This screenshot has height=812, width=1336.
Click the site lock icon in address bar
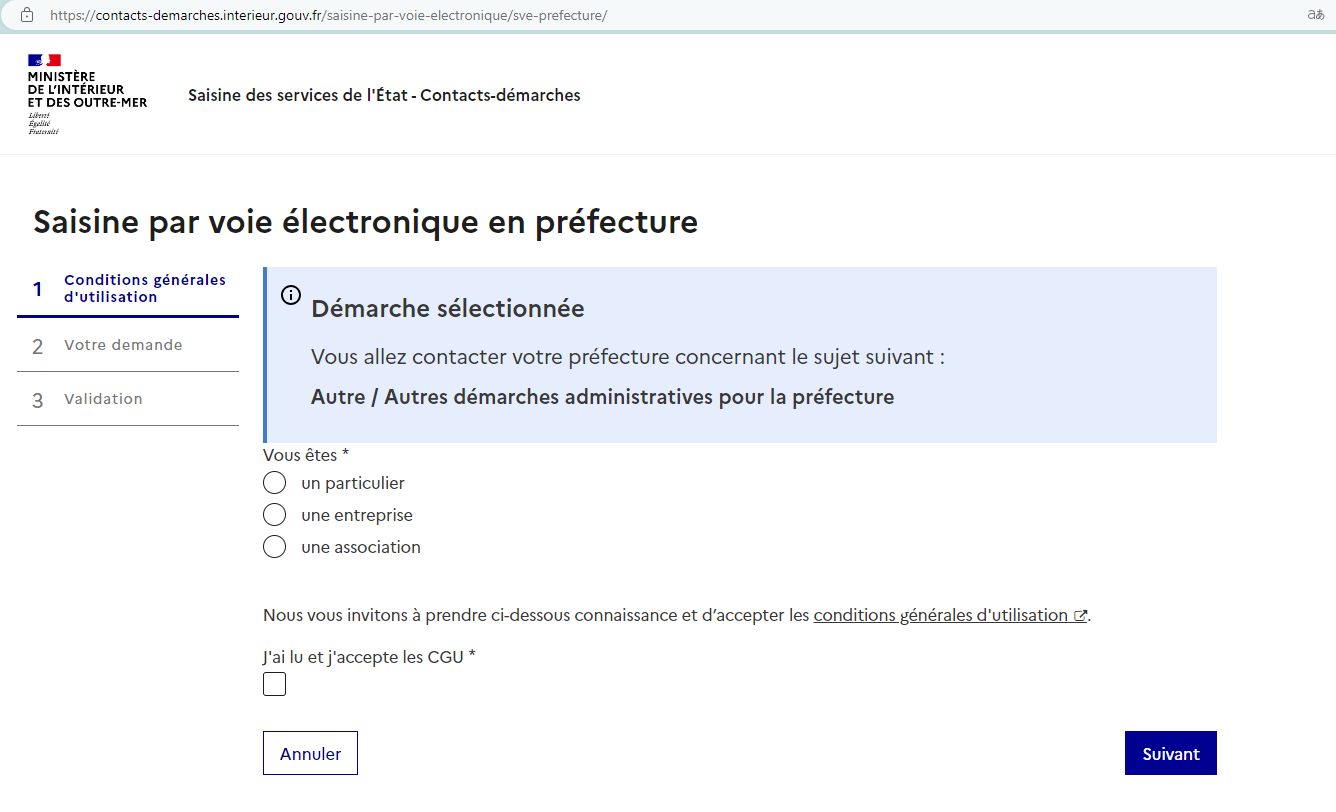[x=26, y=15]
